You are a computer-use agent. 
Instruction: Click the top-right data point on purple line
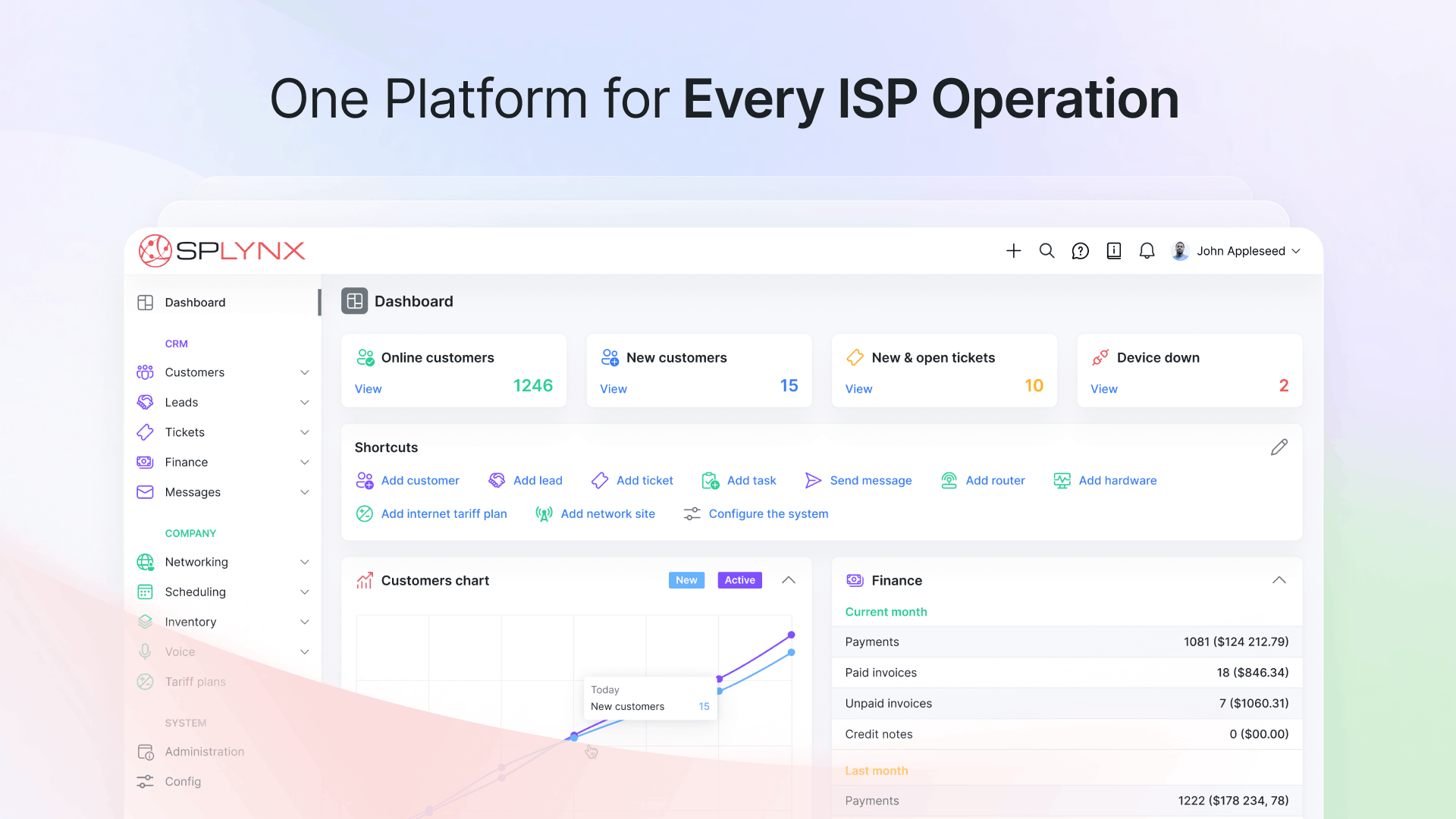(791, 635)
